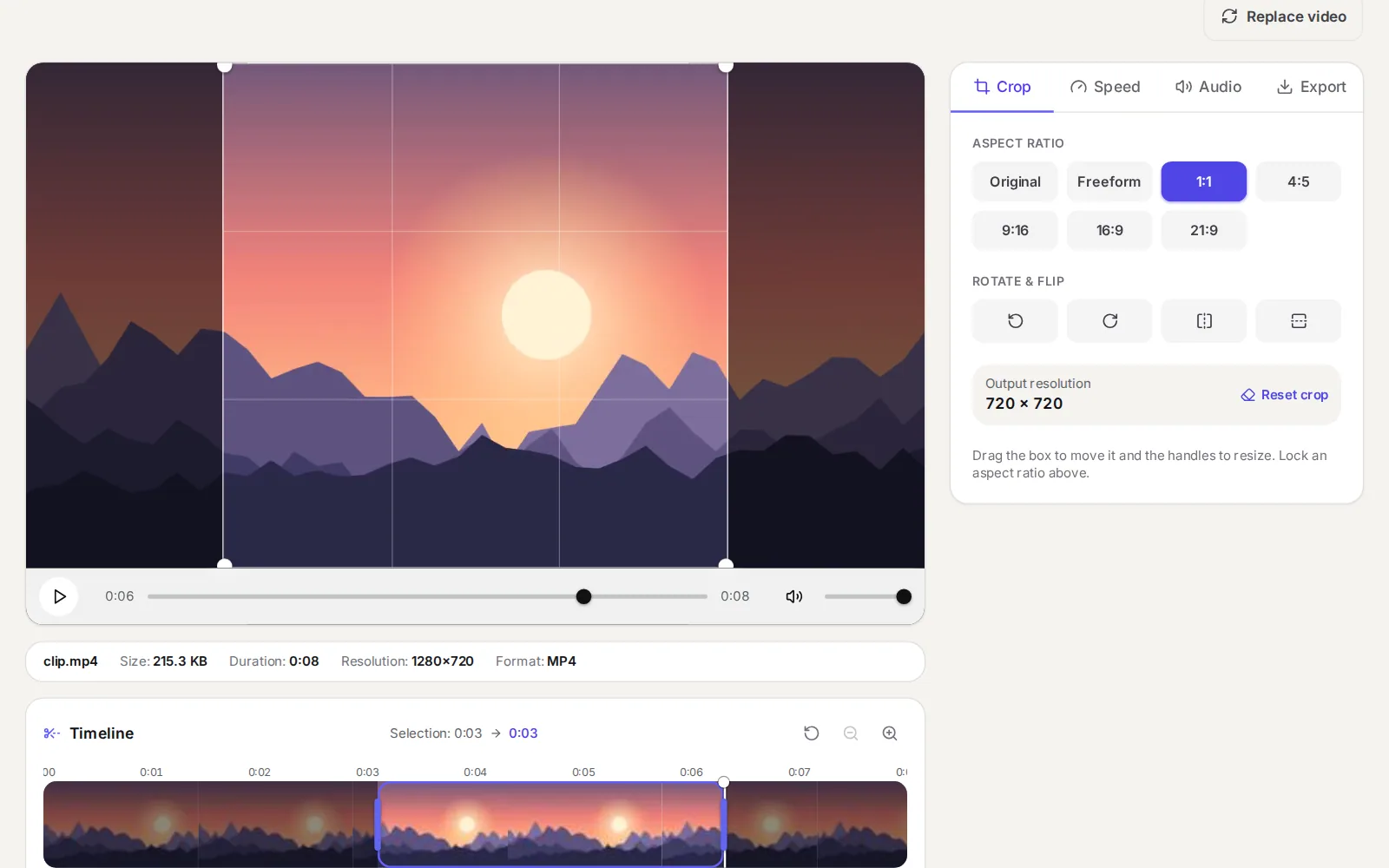
Task: Reset the timeline selection
Action: tap(812, 733)
